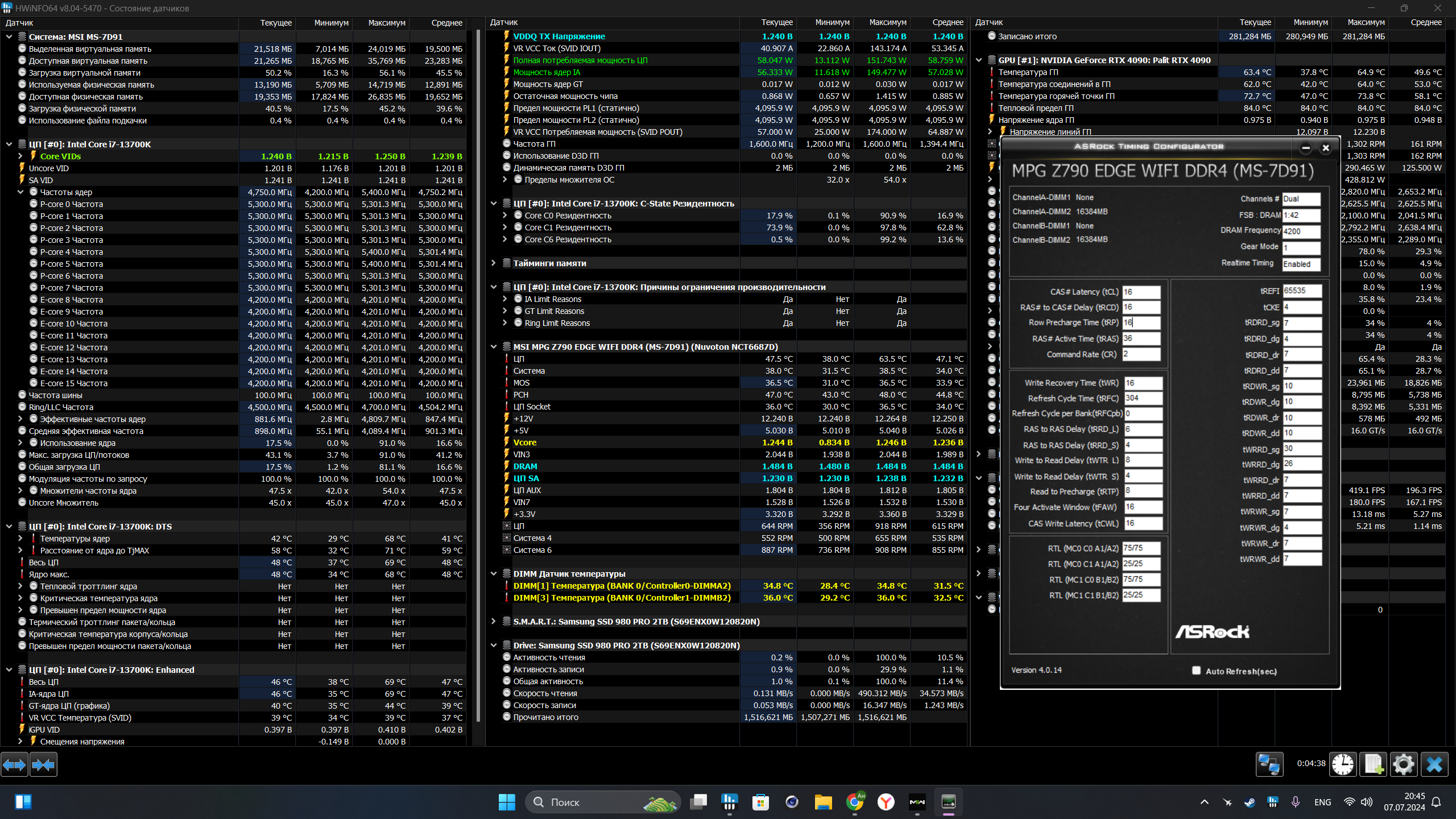Image resolution: width=1456 pixels, height=819 pixels.
Task: Click the expand columns arrows button
Action: [14, 765]
